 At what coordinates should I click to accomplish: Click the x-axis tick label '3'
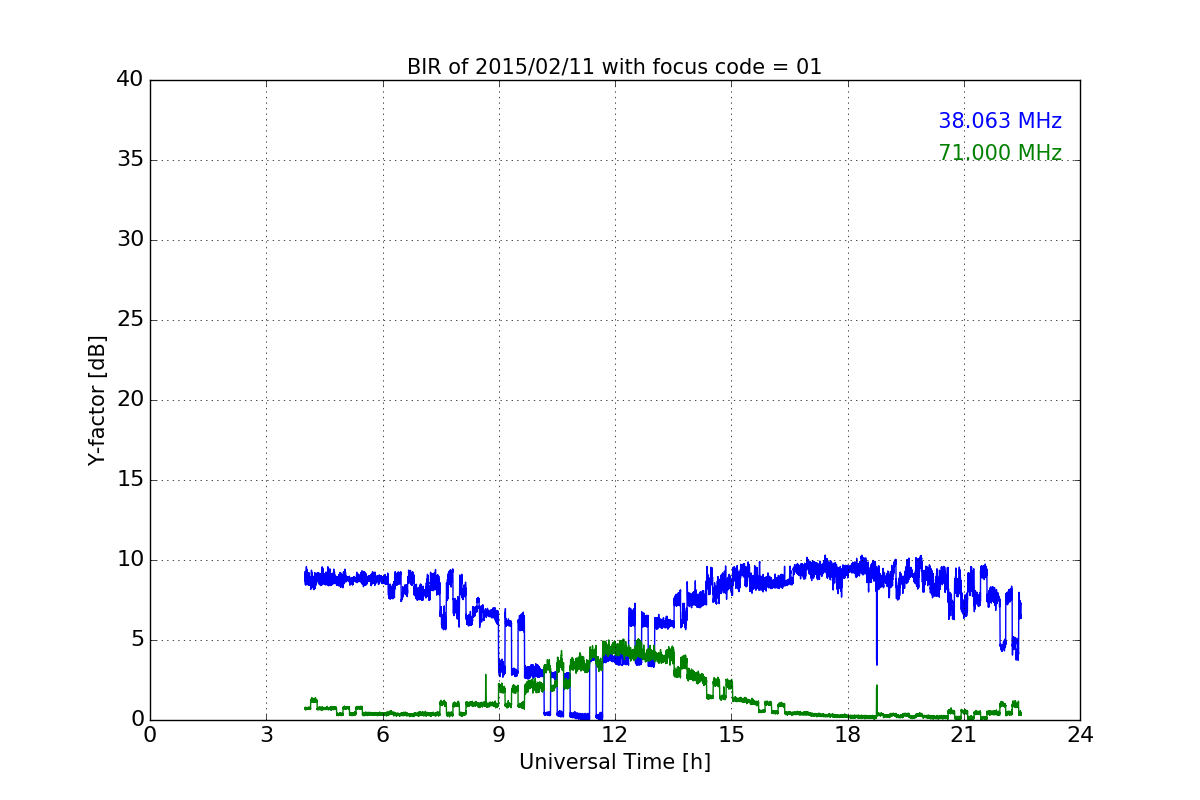coord(266,734)
